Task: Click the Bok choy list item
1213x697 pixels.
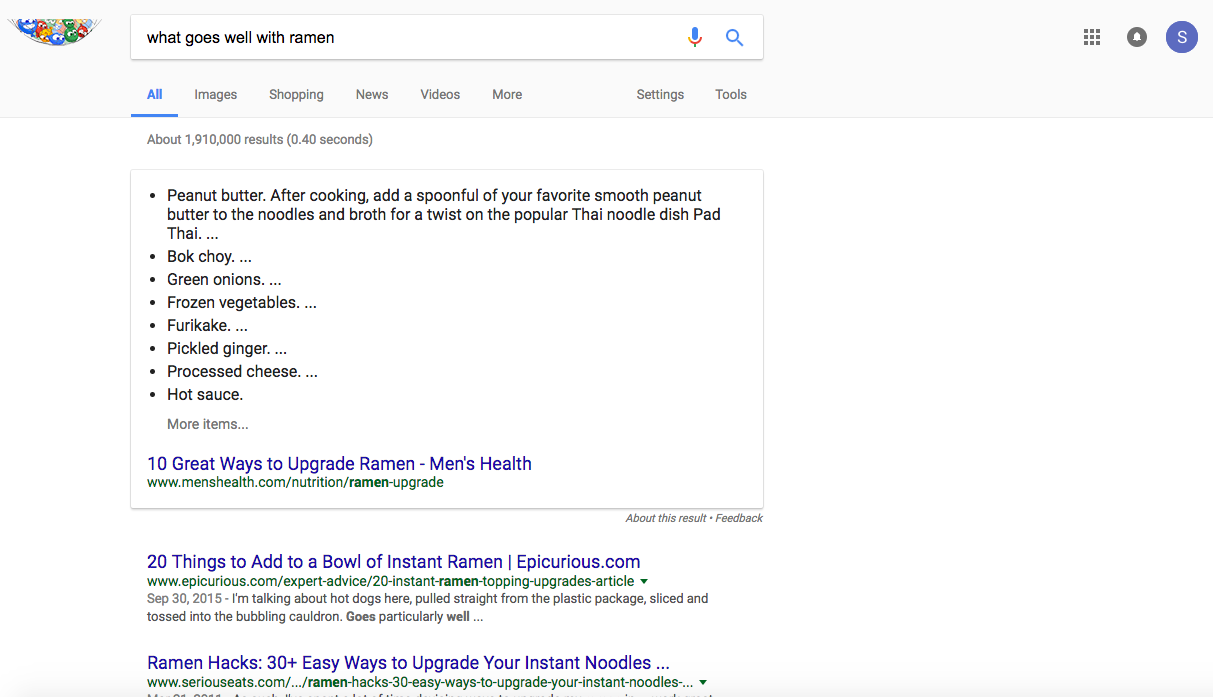Action: (x=209, y=257)
